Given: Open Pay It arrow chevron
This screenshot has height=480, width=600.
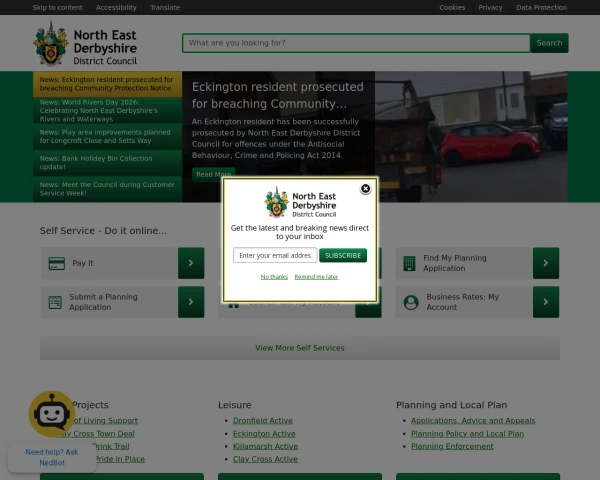Looking at the screenshot, I should point(191,263).
